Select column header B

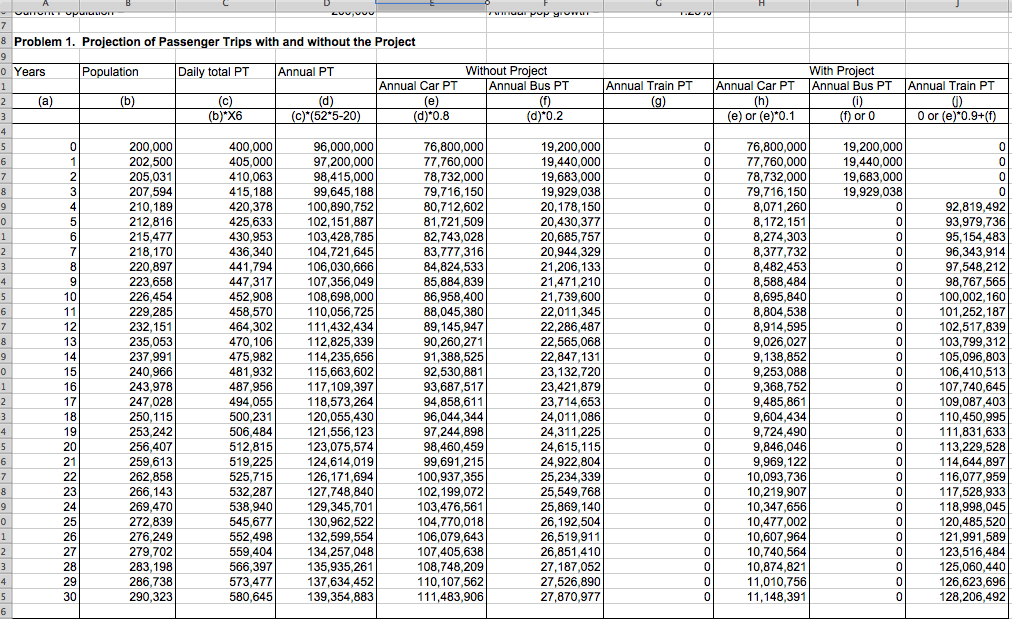(x=126, y=5)
